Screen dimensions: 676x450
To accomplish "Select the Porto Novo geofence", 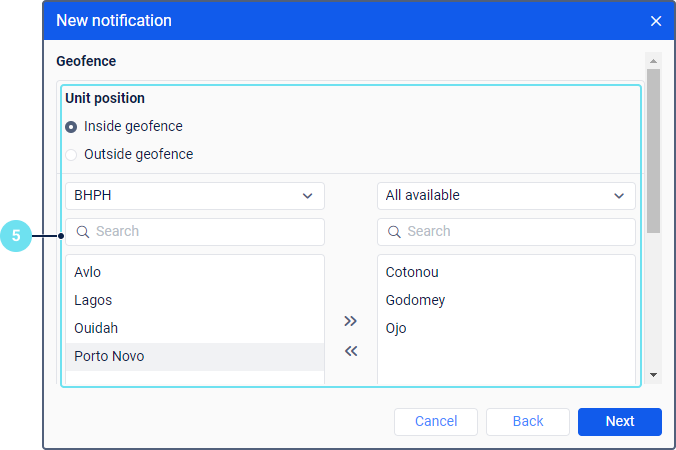I will click(109, 356).
